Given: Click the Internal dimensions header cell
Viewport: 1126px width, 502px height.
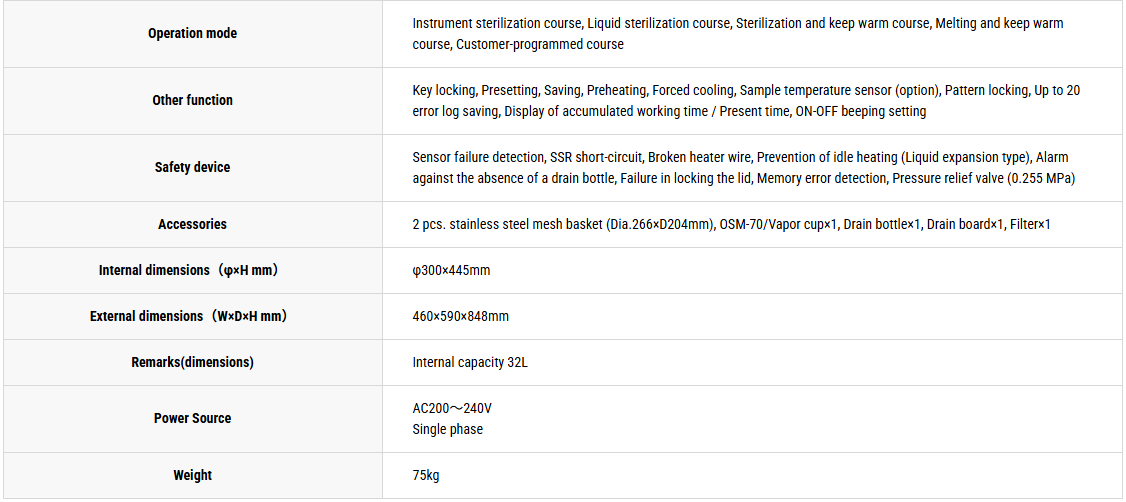Looking at the screenshot, I should [192, 270].
